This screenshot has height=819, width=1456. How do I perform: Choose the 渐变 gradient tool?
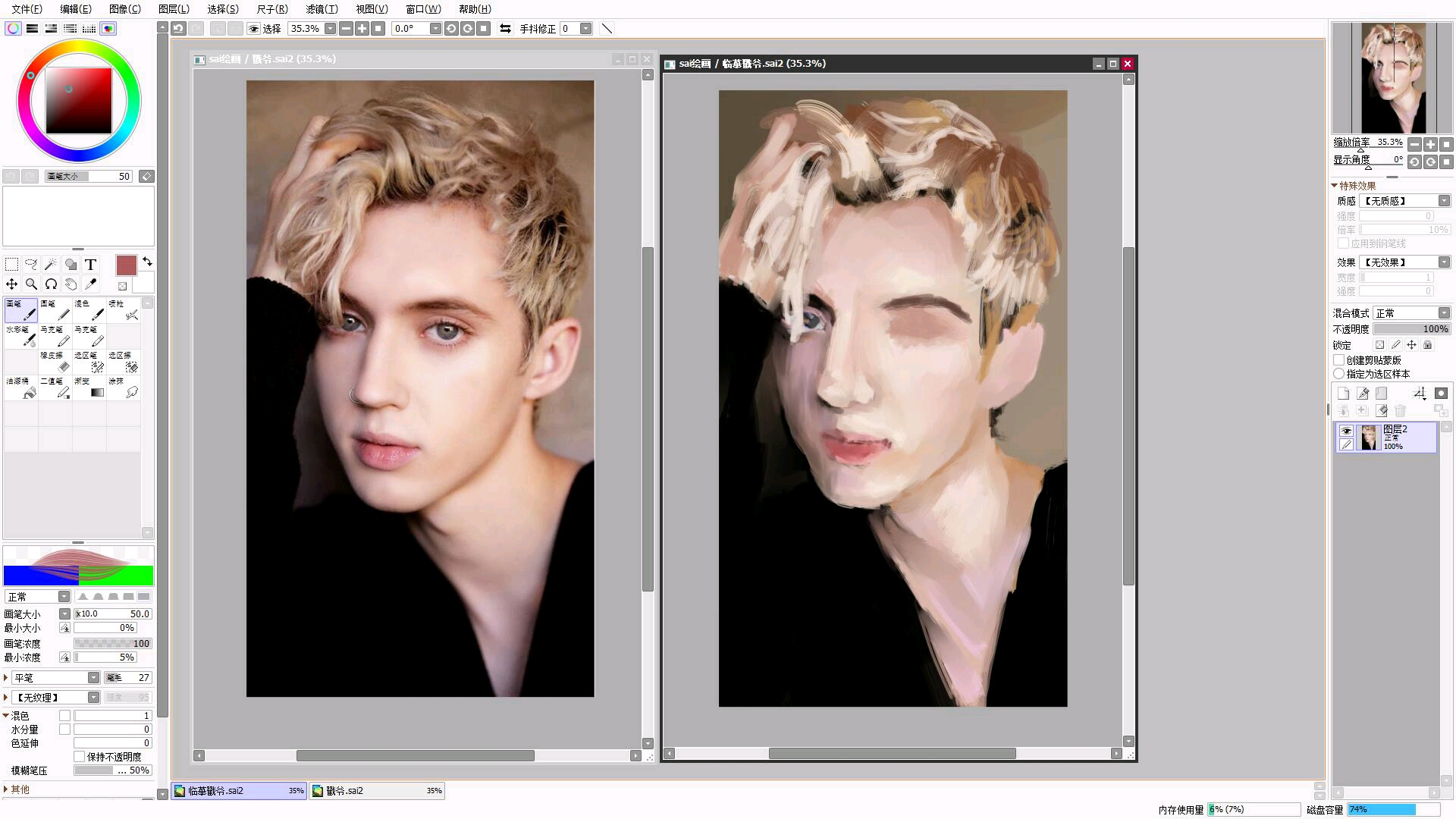coord(89,388)
